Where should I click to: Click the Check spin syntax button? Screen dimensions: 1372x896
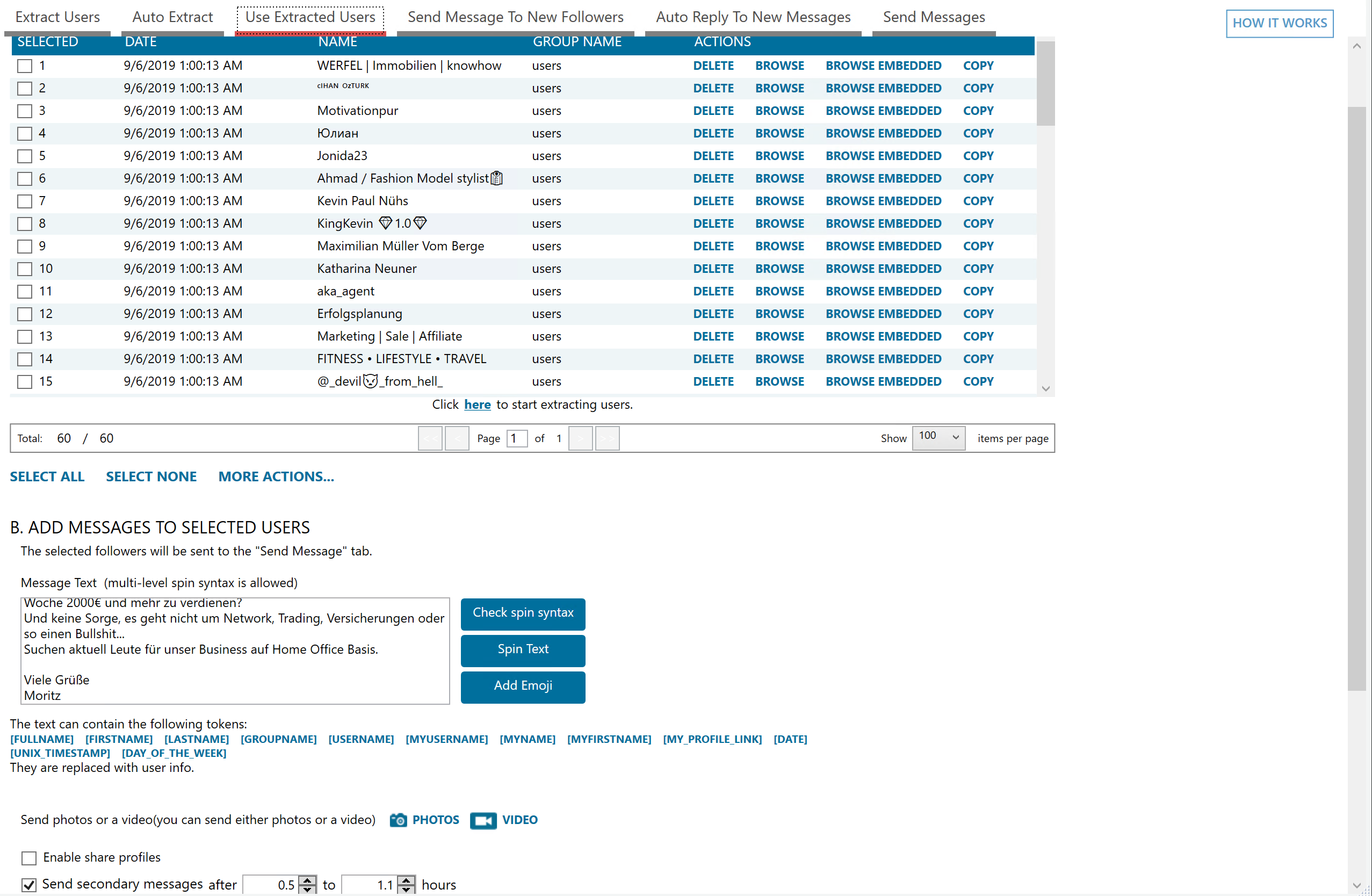point(523,613)
